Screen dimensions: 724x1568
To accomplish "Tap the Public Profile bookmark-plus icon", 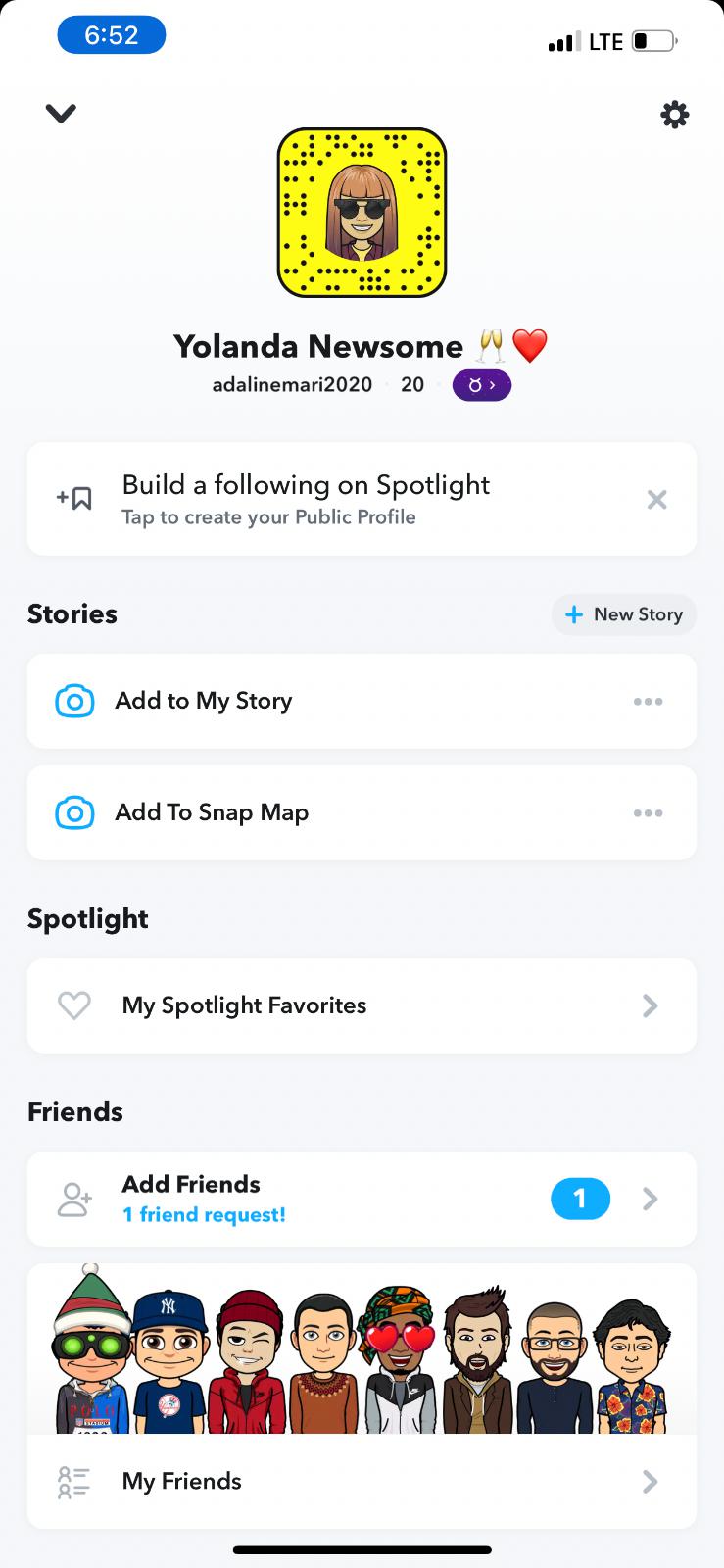I will pos(74,499).
